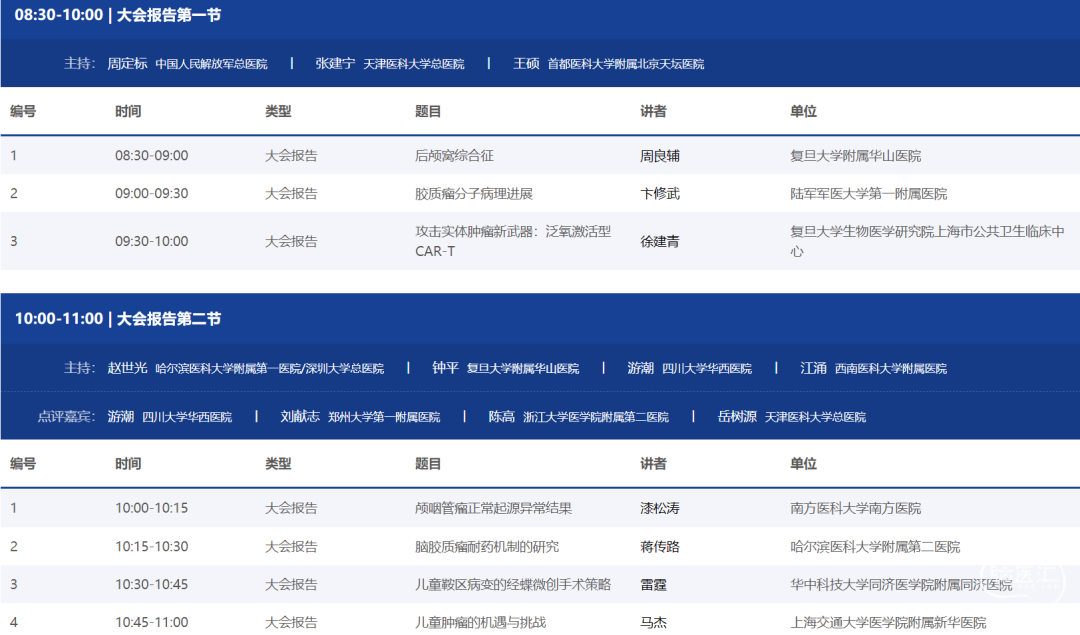Click host name 赵世光
The image size is (1080, 635).
coord(127,368)
